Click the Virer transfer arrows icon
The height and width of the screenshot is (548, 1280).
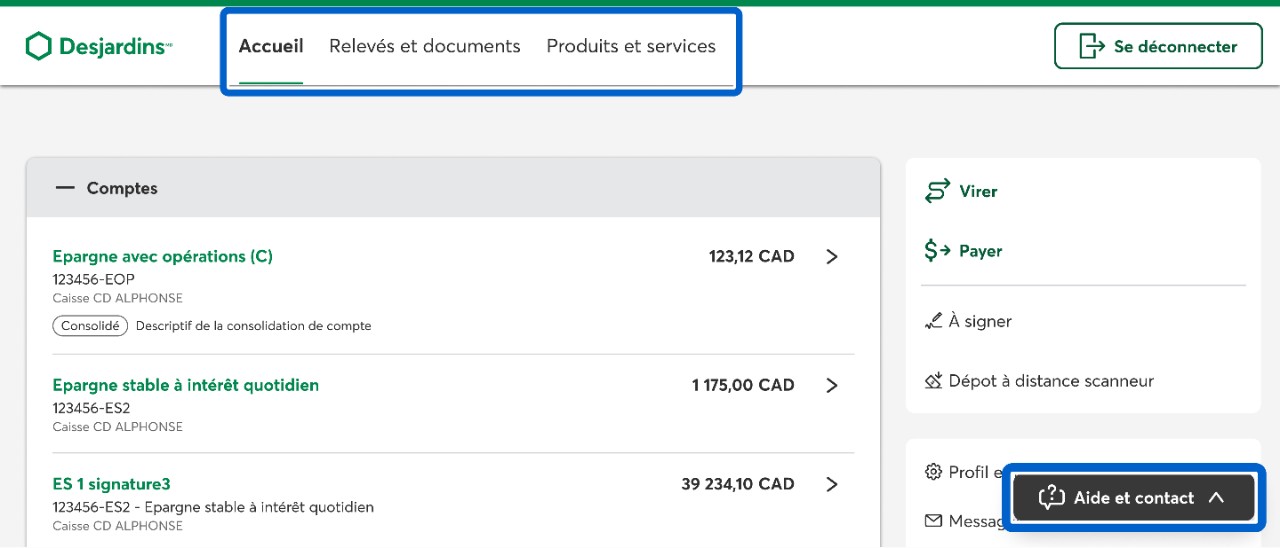pyautogui.click(x=937, y=191)
